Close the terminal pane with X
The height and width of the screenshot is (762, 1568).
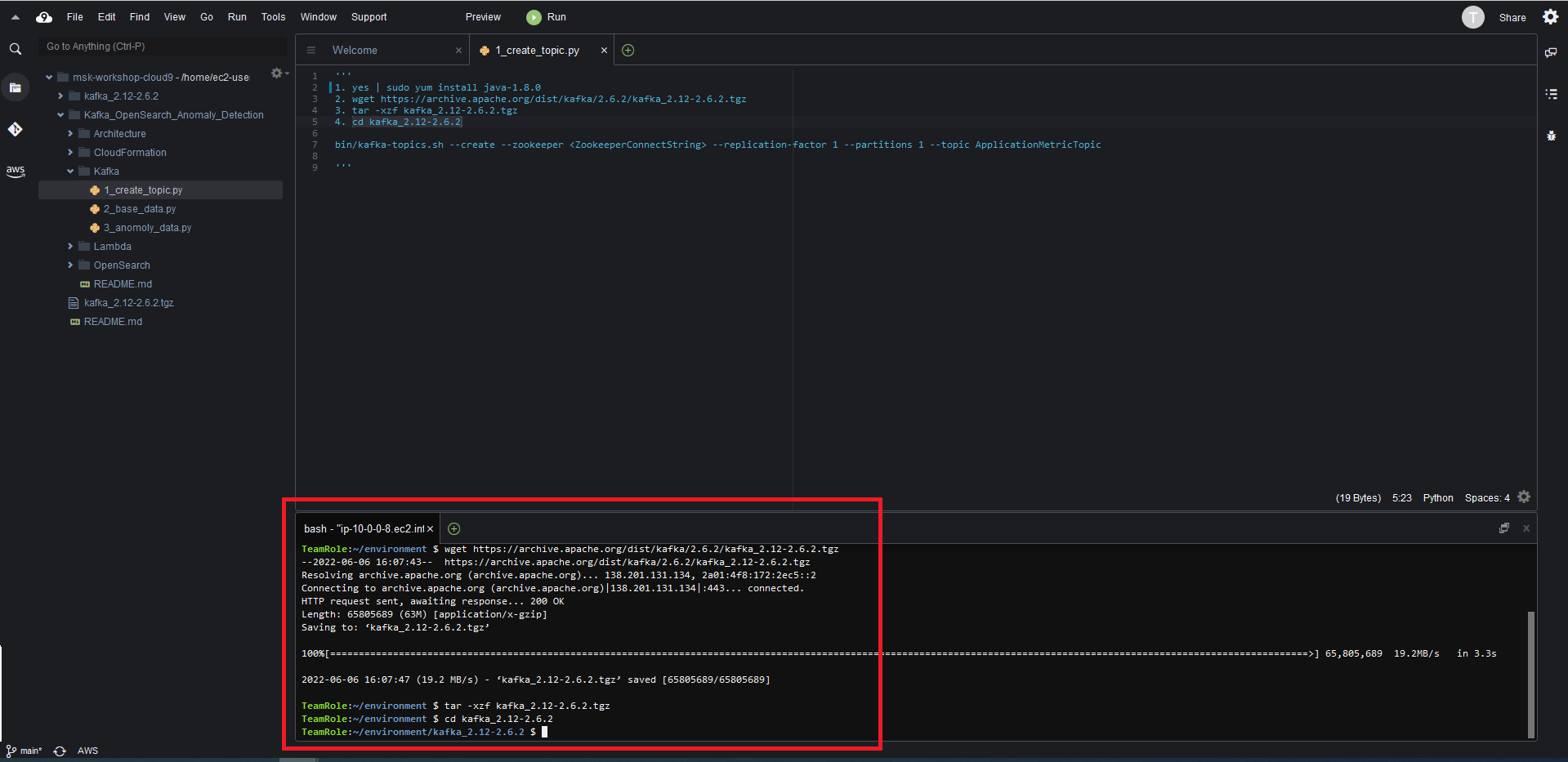(x=1526, y=528)
